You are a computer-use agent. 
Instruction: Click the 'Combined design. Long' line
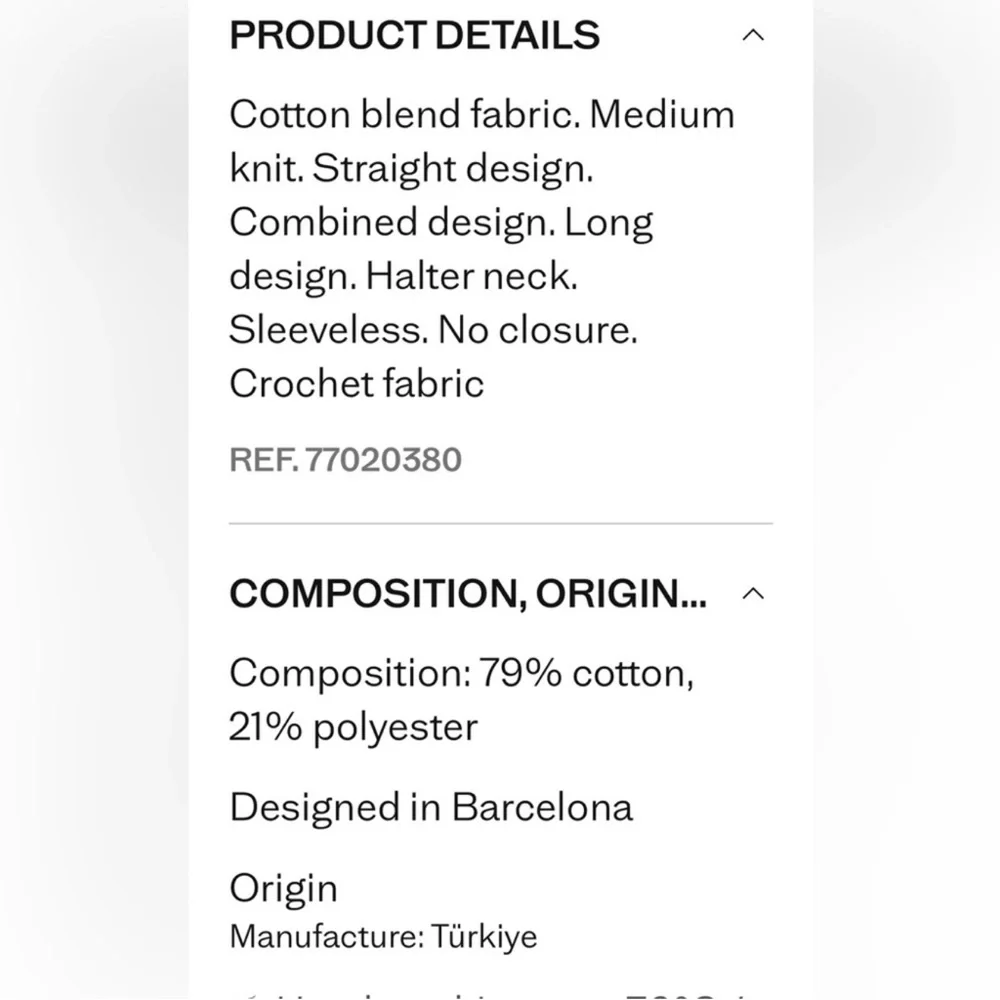(441, 223)
